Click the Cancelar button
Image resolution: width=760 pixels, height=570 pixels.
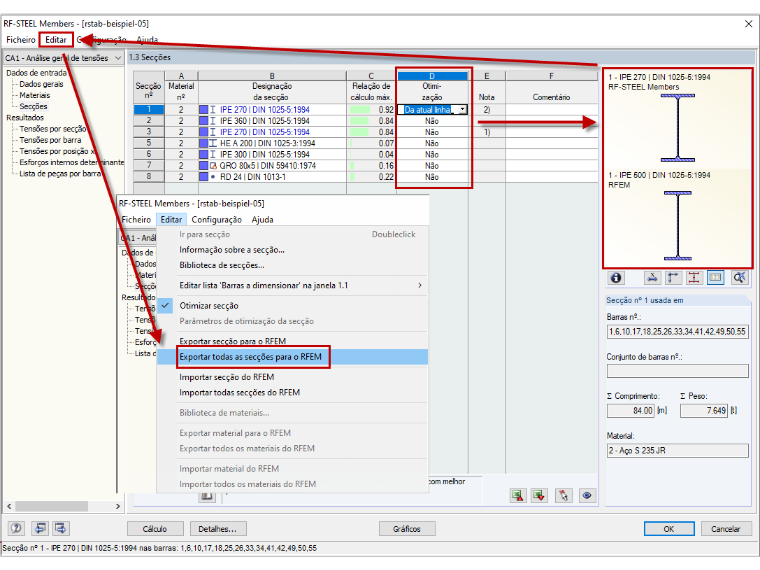(x=725, y=529)
